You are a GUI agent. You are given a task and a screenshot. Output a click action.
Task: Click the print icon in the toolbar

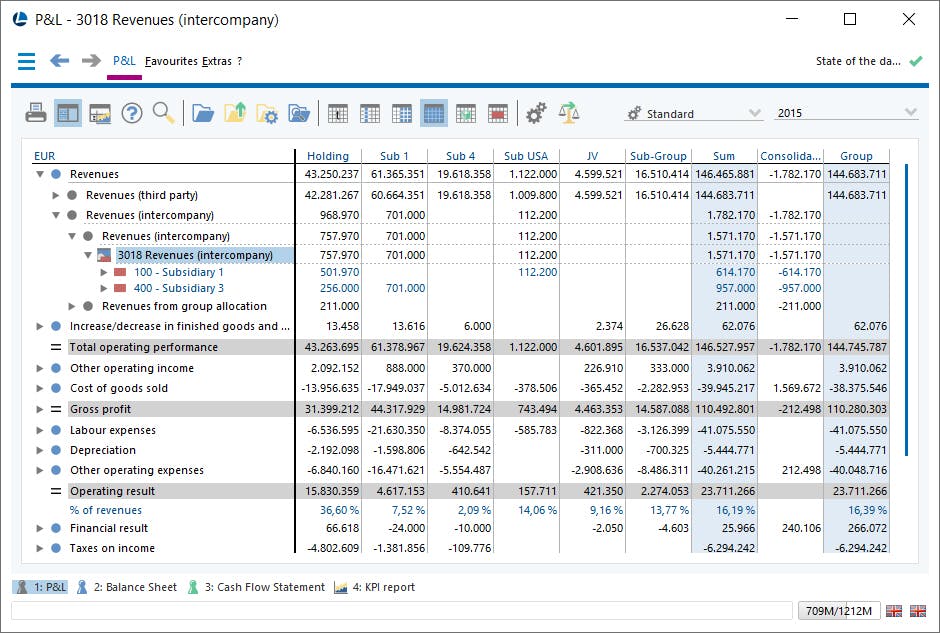pyautogui.click(x=36, y=113)
